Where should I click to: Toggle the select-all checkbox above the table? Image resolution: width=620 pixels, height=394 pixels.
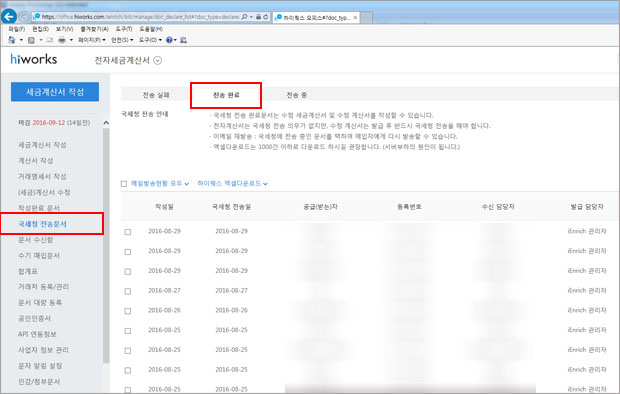point(124,184)
